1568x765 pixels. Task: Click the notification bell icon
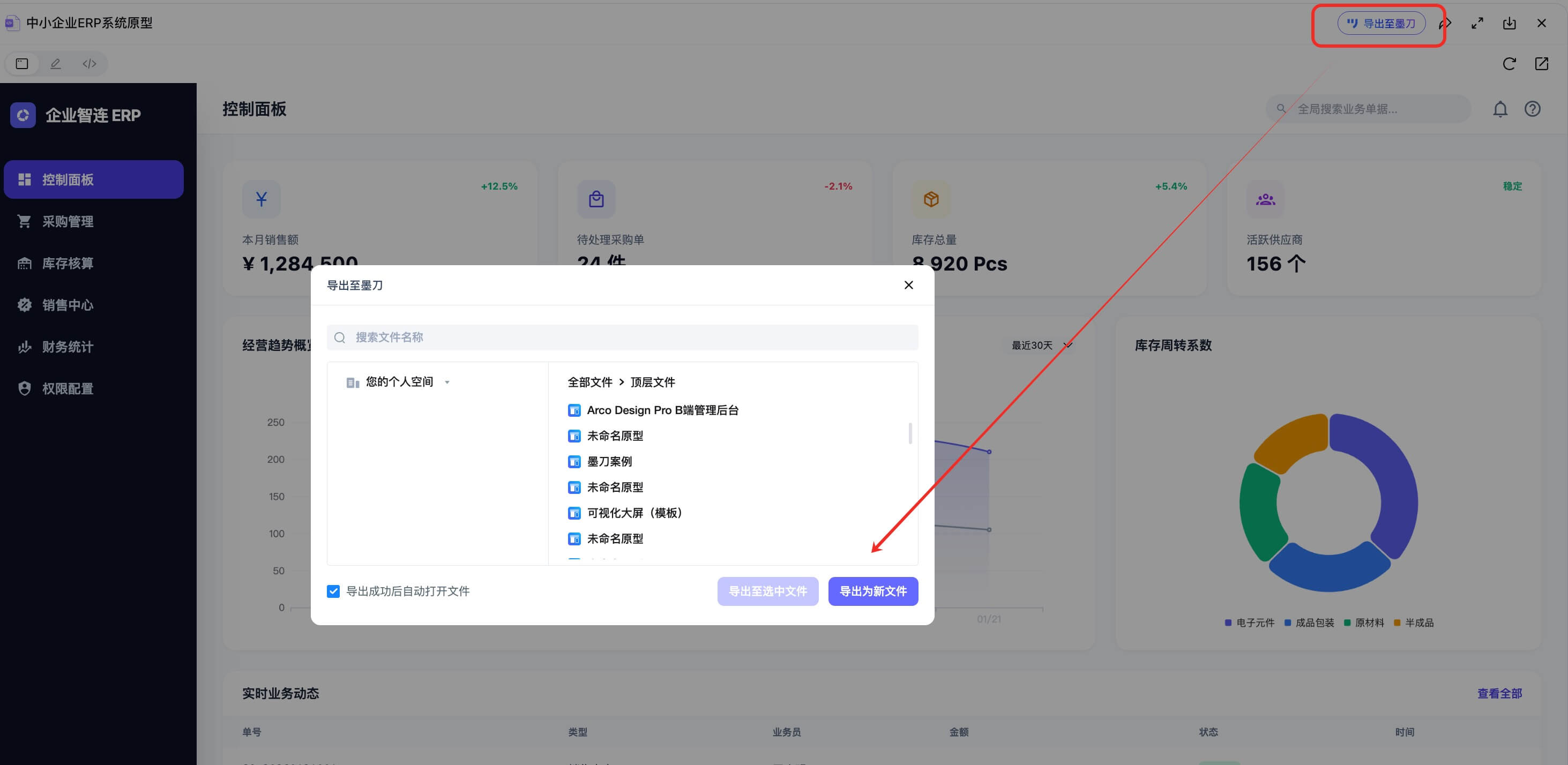point(1500,109)
